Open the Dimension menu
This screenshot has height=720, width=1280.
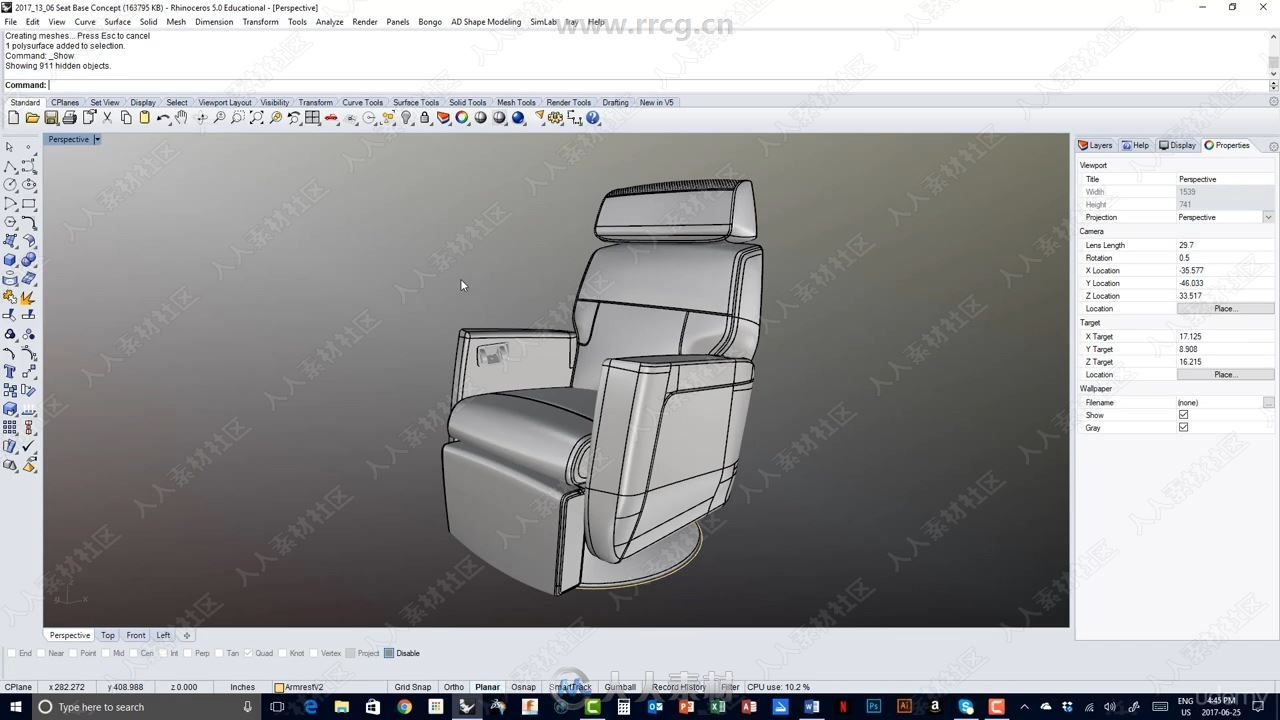point(214,22)
